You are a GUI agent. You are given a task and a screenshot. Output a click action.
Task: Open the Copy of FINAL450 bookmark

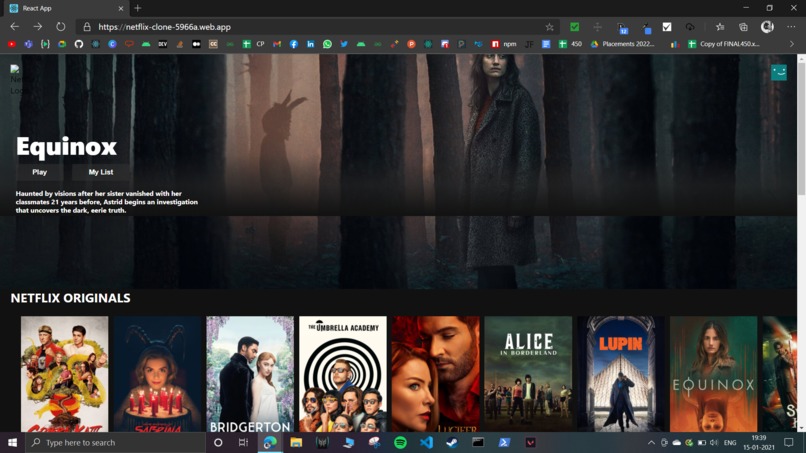[724, 44]
